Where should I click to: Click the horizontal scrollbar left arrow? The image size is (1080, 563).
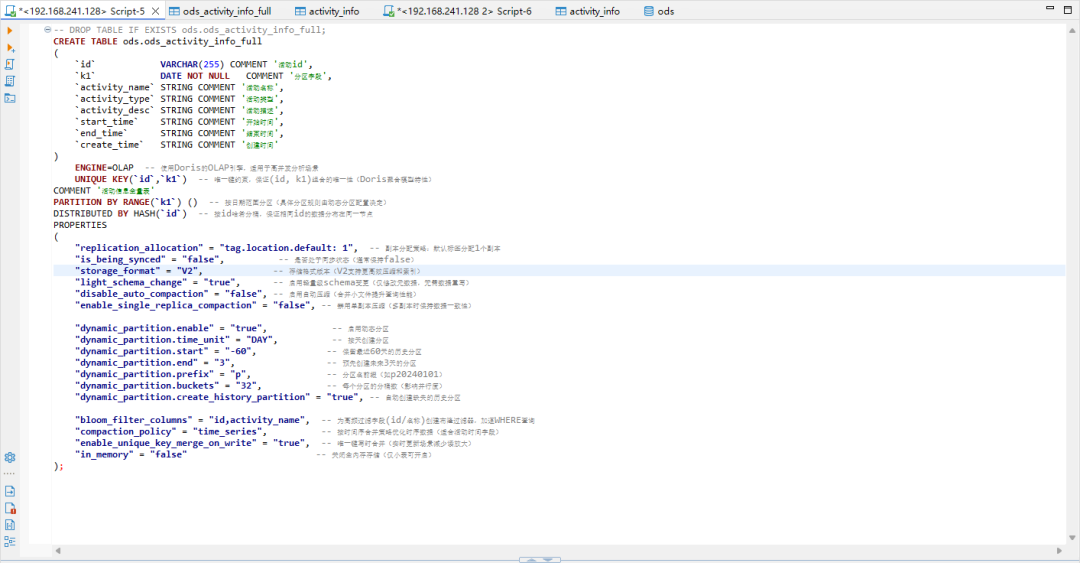(58, 551)
